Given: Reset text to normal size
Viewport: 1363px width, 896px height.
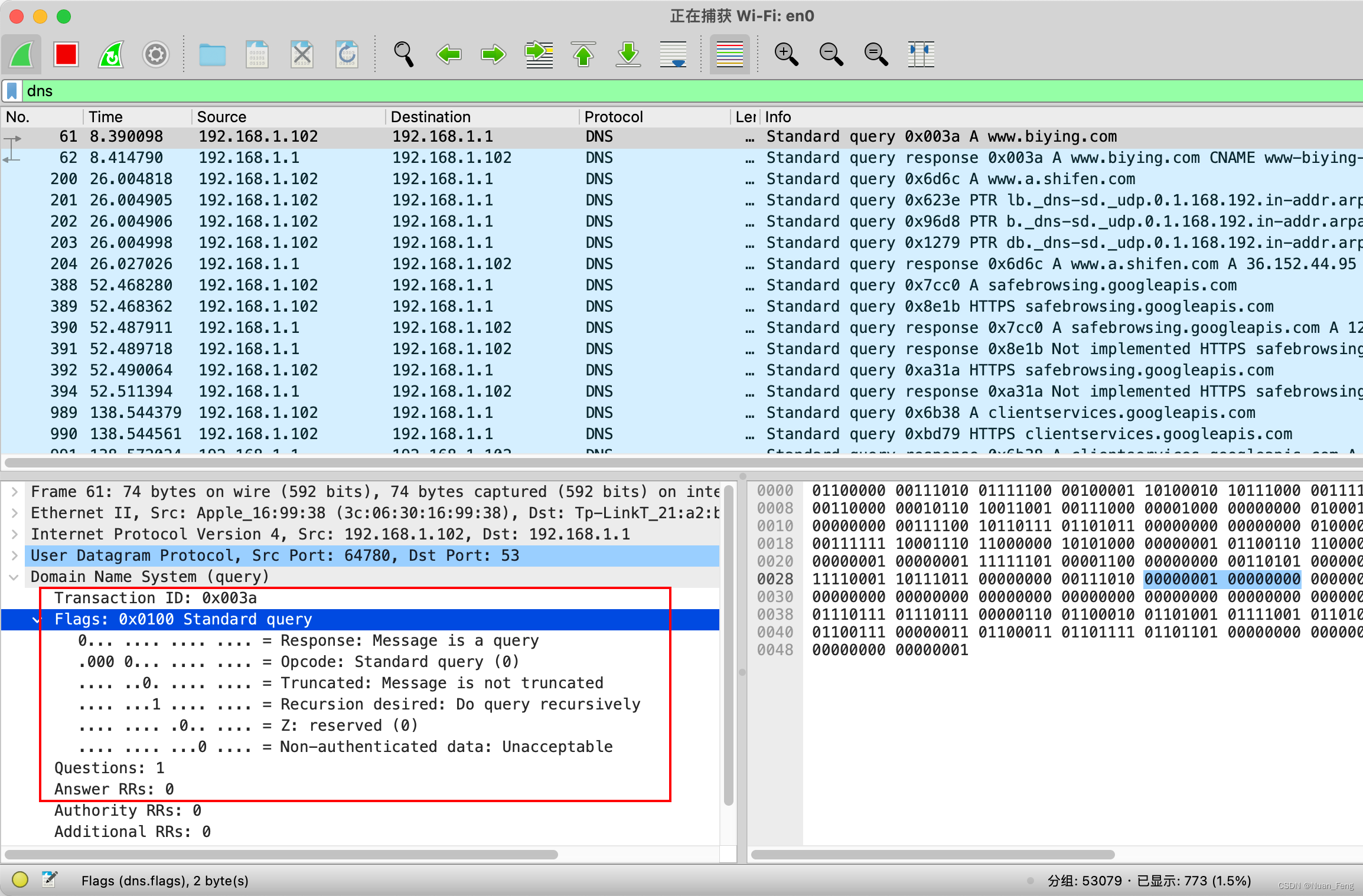Looking at the screenshot, I should (x=876, y=55).
